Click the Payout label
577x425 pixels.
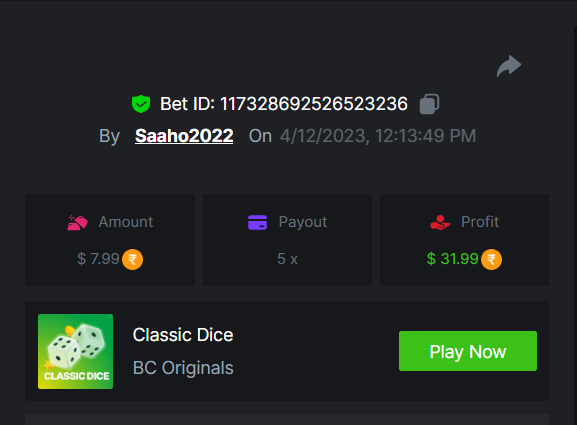click(303, 222)
